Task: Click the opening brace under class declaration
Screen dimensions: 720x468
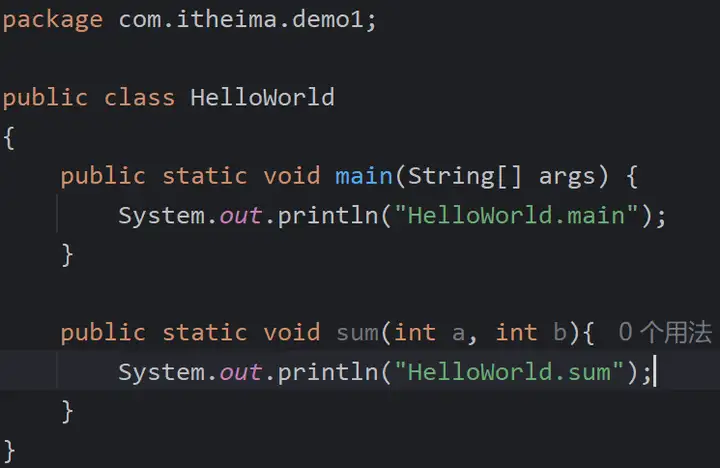Action: pos(9,138)
